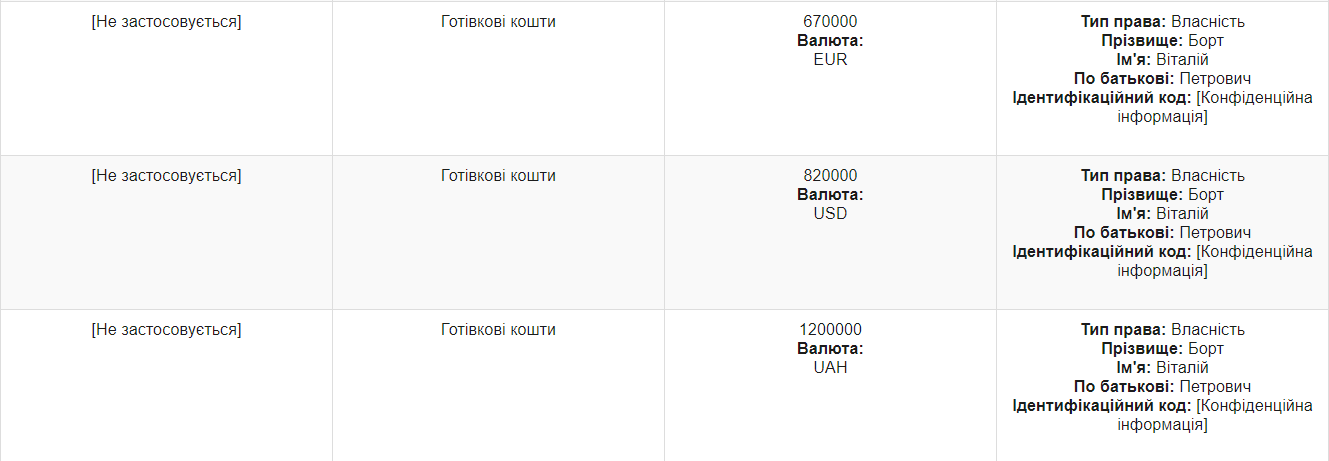Click "Ідентифікаційний код" label in the EUR row

1101,98
